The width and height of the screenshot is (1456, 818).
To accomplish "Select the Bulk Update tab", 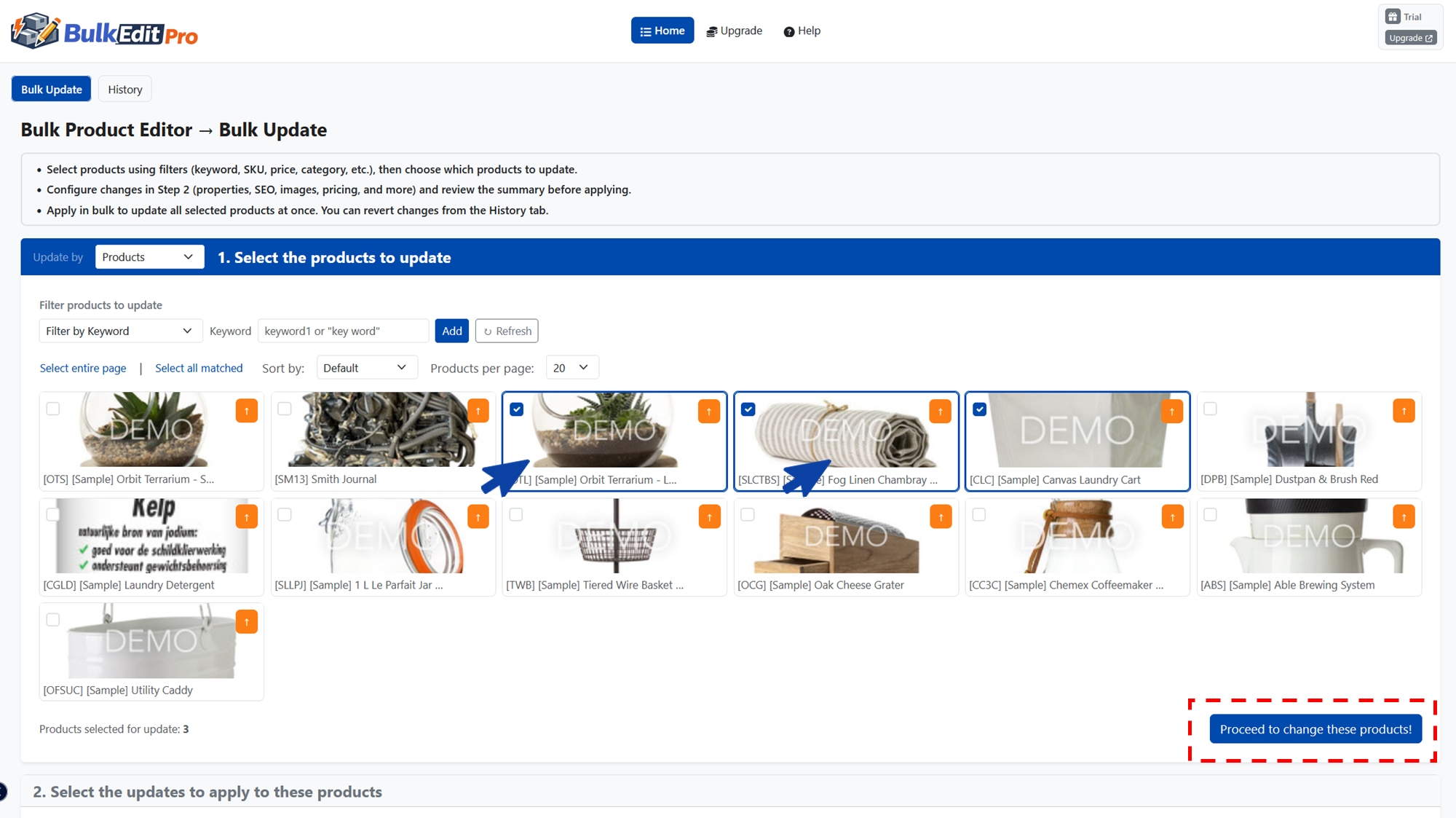I will 51,89.
